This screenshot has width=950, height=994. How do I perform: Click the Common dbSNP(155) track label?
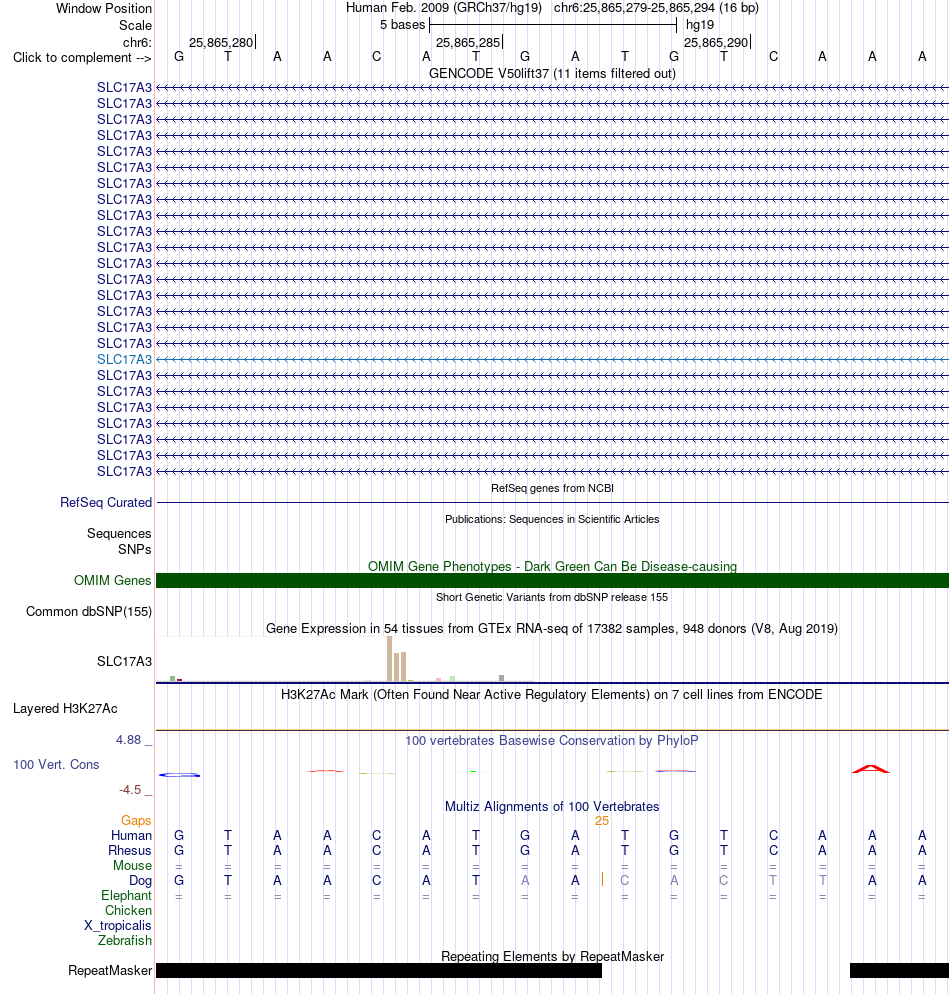(89, 612)
